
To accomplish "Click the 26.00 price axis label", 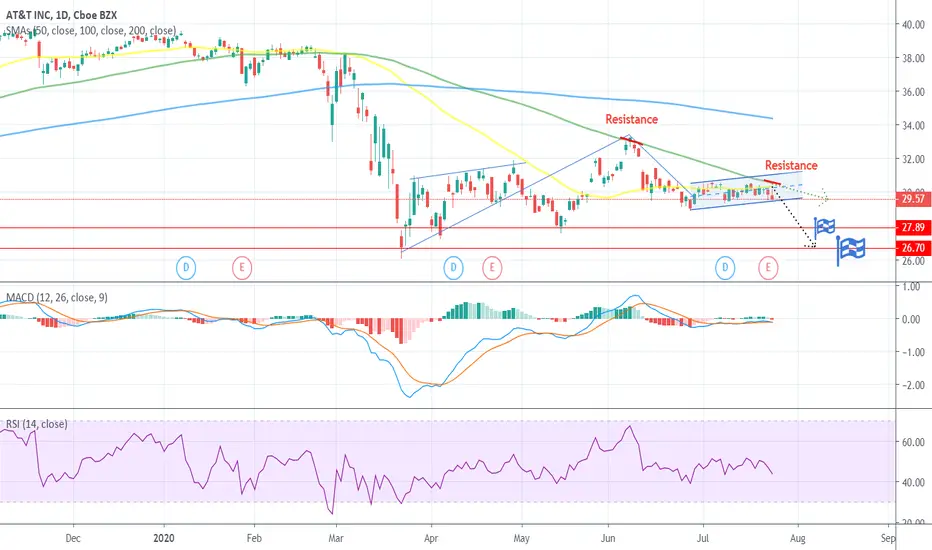I will pos(914,261).
